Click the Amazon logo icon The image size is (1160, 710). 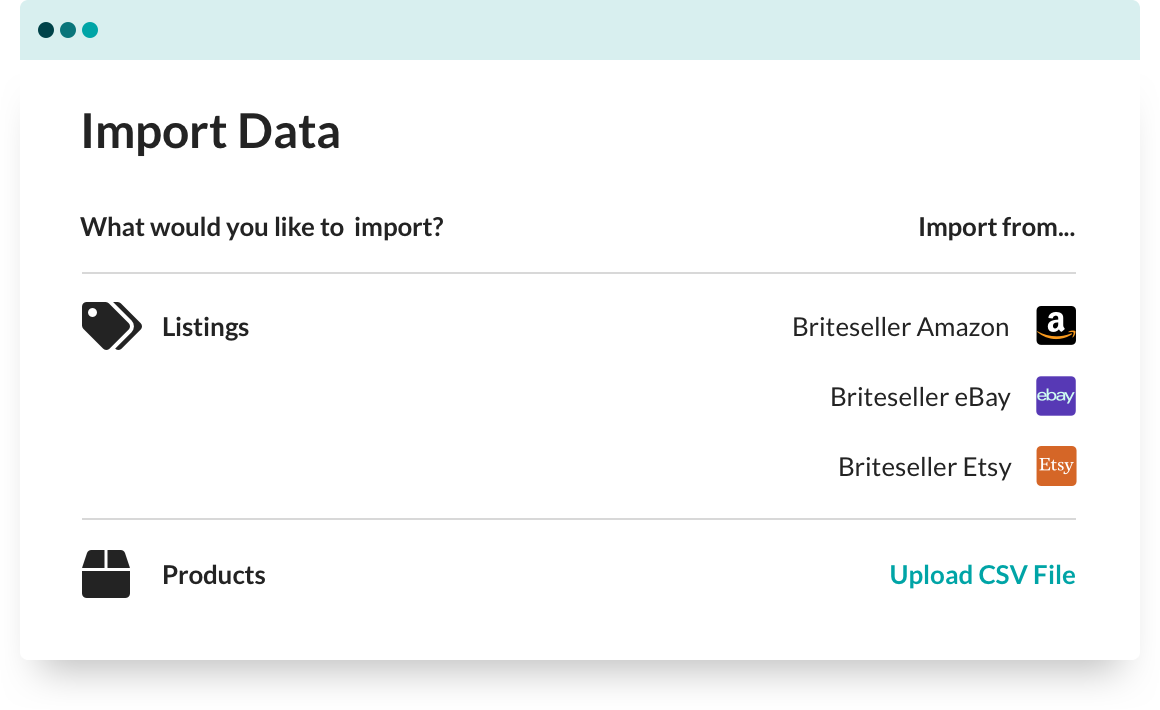1056,326
